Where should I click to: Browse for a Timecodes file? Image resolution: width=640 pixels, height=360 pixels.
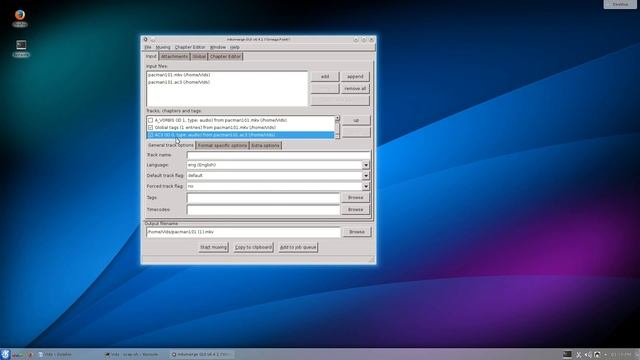pos(356,210)
